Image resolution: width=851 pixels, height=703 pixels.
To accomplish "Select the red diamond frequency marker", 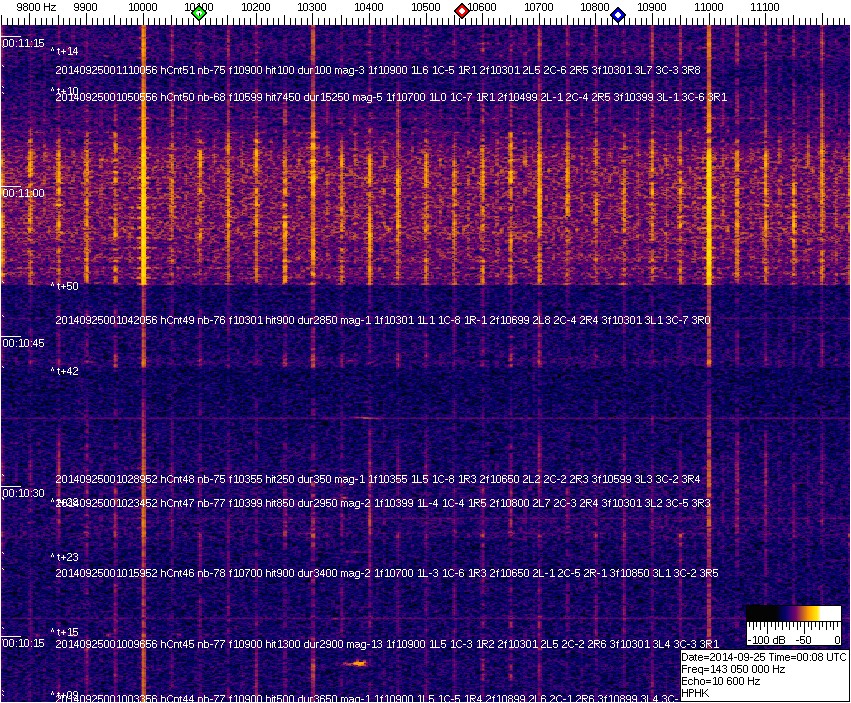I will [x=462, y=11].
